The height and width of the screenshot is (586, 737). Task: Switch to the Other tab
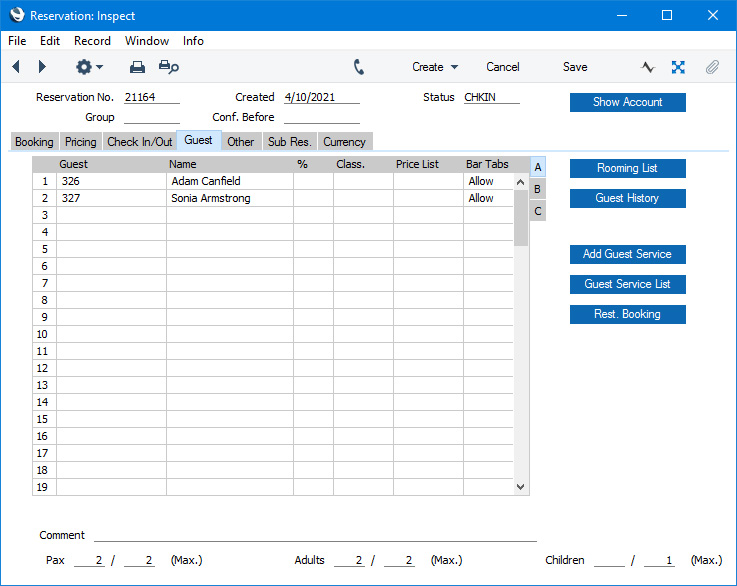click(x=241, y=141)
